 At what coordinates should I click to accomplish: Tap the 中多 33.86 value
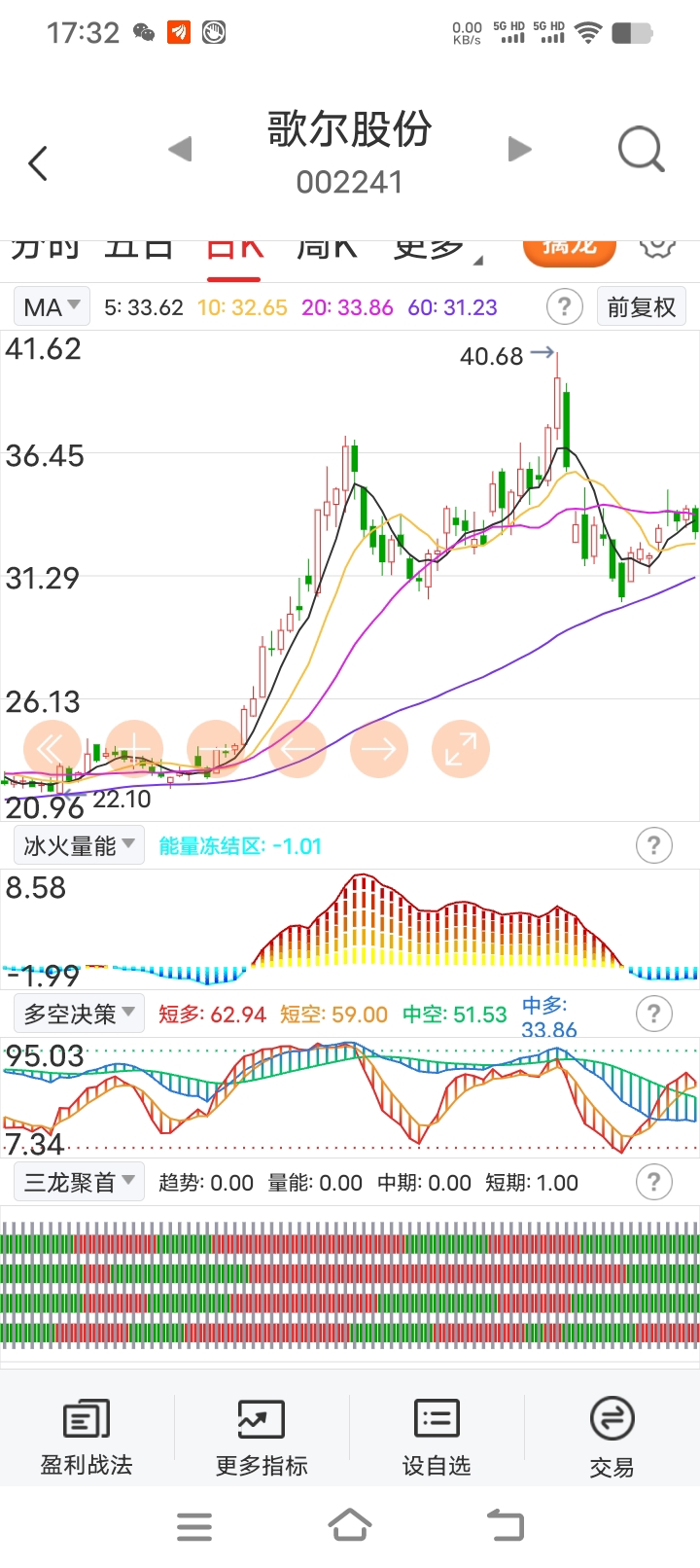click(x=549, y=1017)
